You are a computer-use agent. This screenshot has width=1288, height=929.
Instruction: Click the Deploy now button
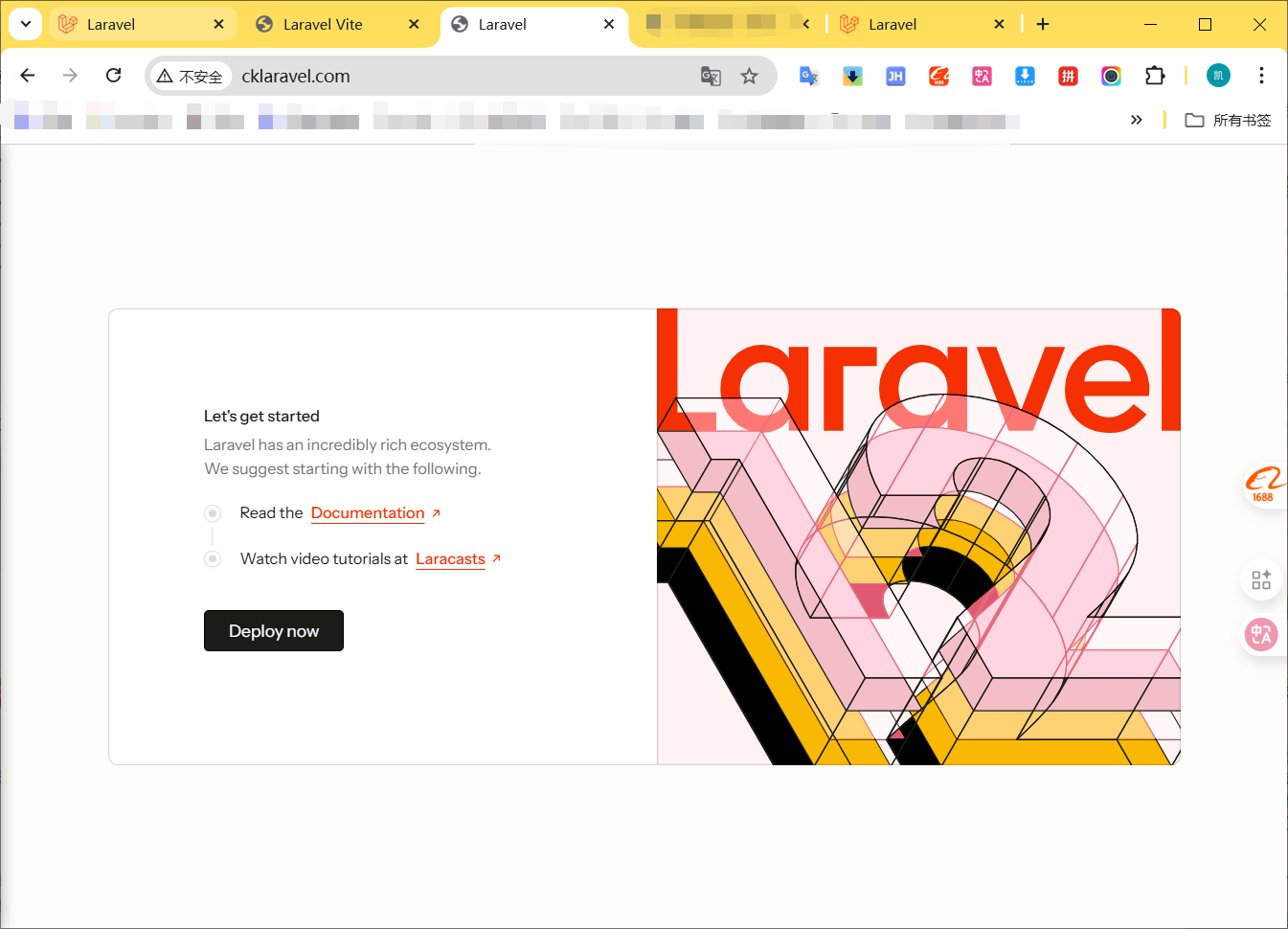[274, 631]
